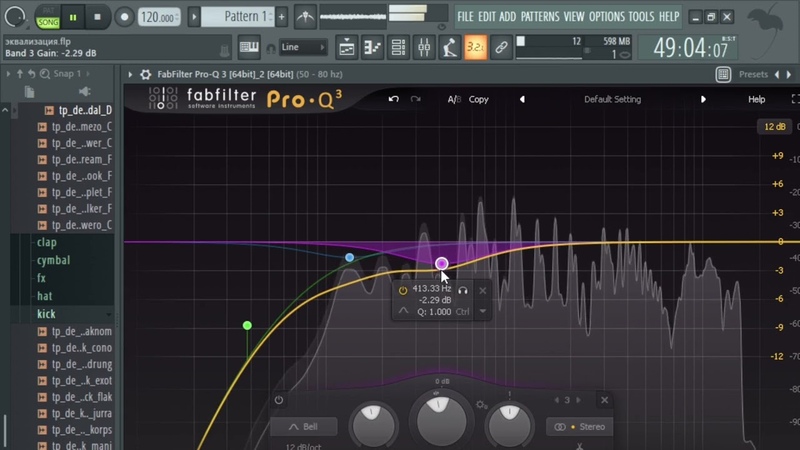Open the TOOLS menu
This screenshot has height=450, width=800.
click(641, 17)
